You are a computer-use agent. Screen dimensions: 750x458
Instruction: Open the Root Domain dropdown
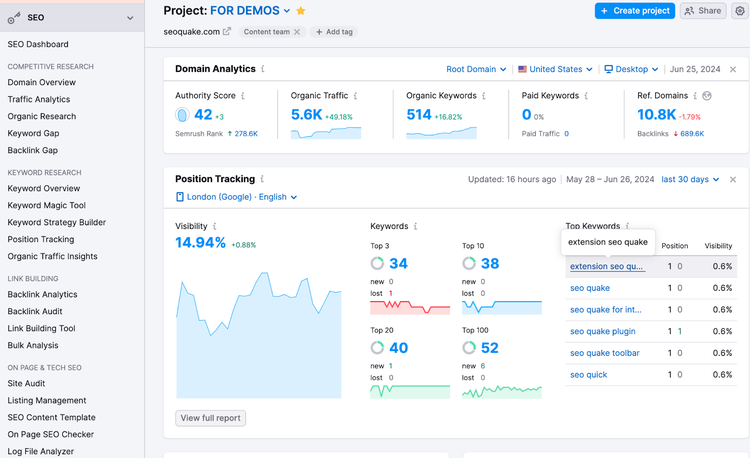(x=476, y=69)
